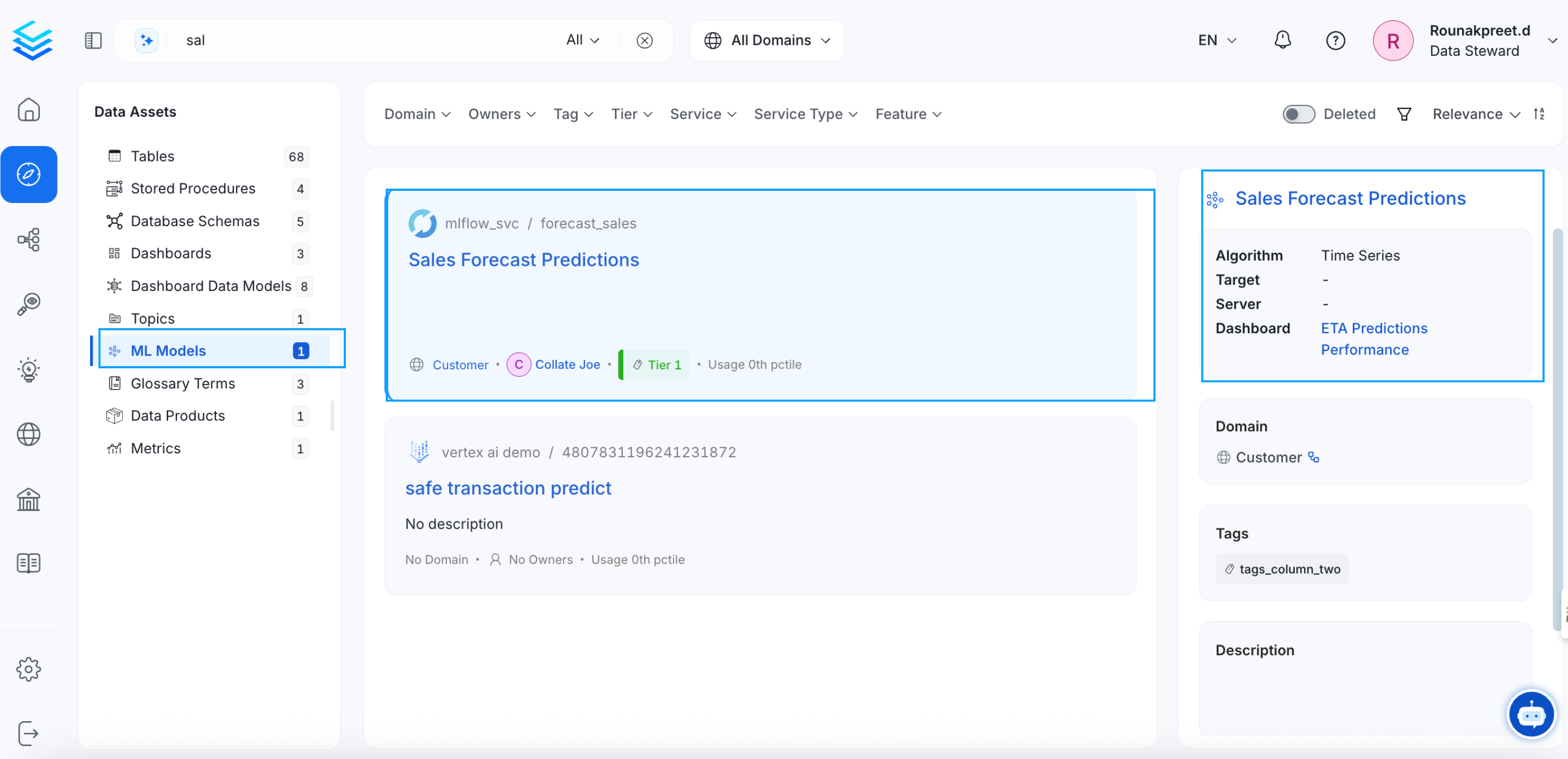Screen dimensions: 1568x759
Task: Open the Glossary book icon
Action: click(29, 563)
